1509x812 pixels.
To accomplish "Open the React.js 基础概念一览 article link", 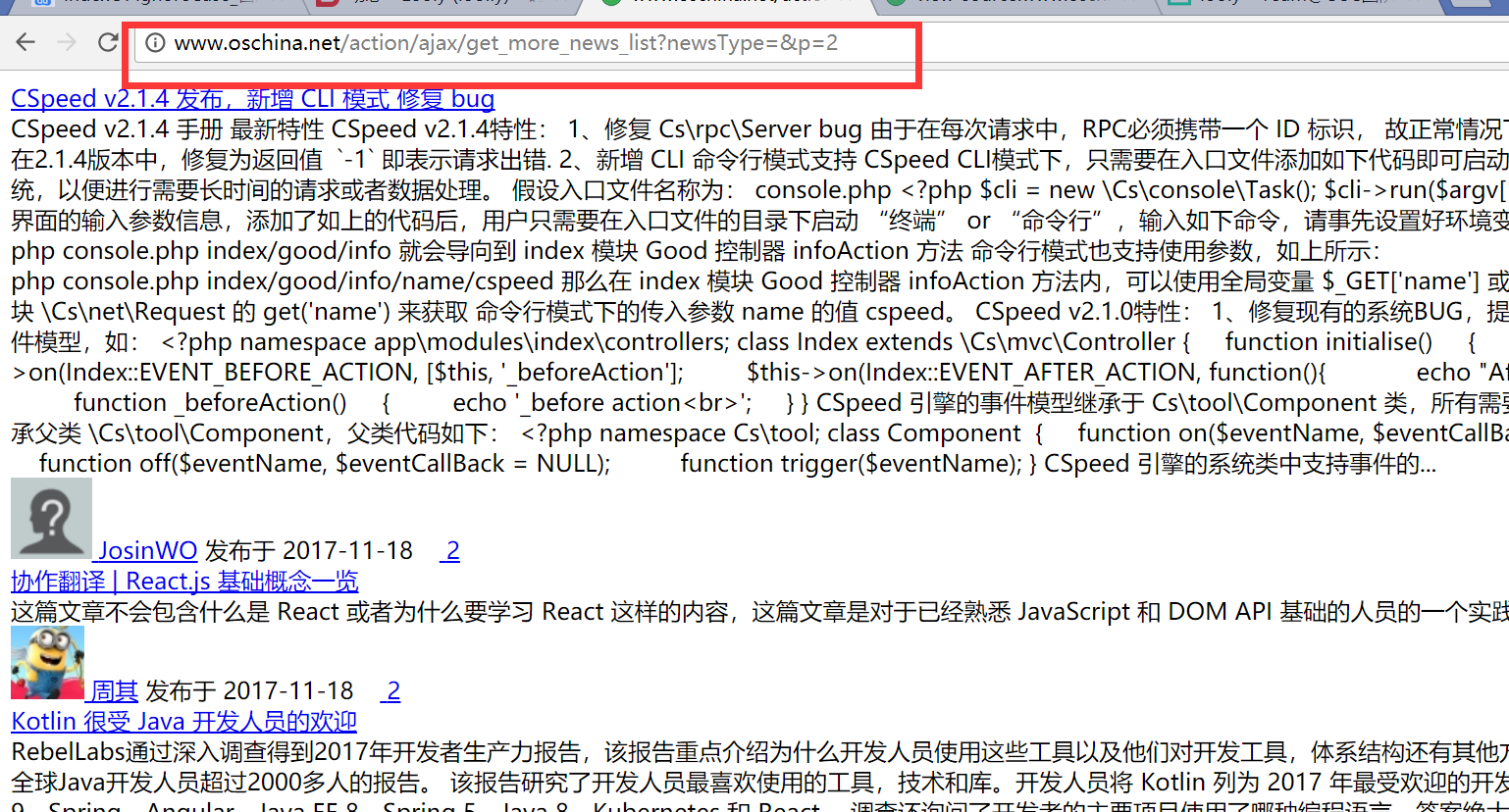I will point(184,582).
